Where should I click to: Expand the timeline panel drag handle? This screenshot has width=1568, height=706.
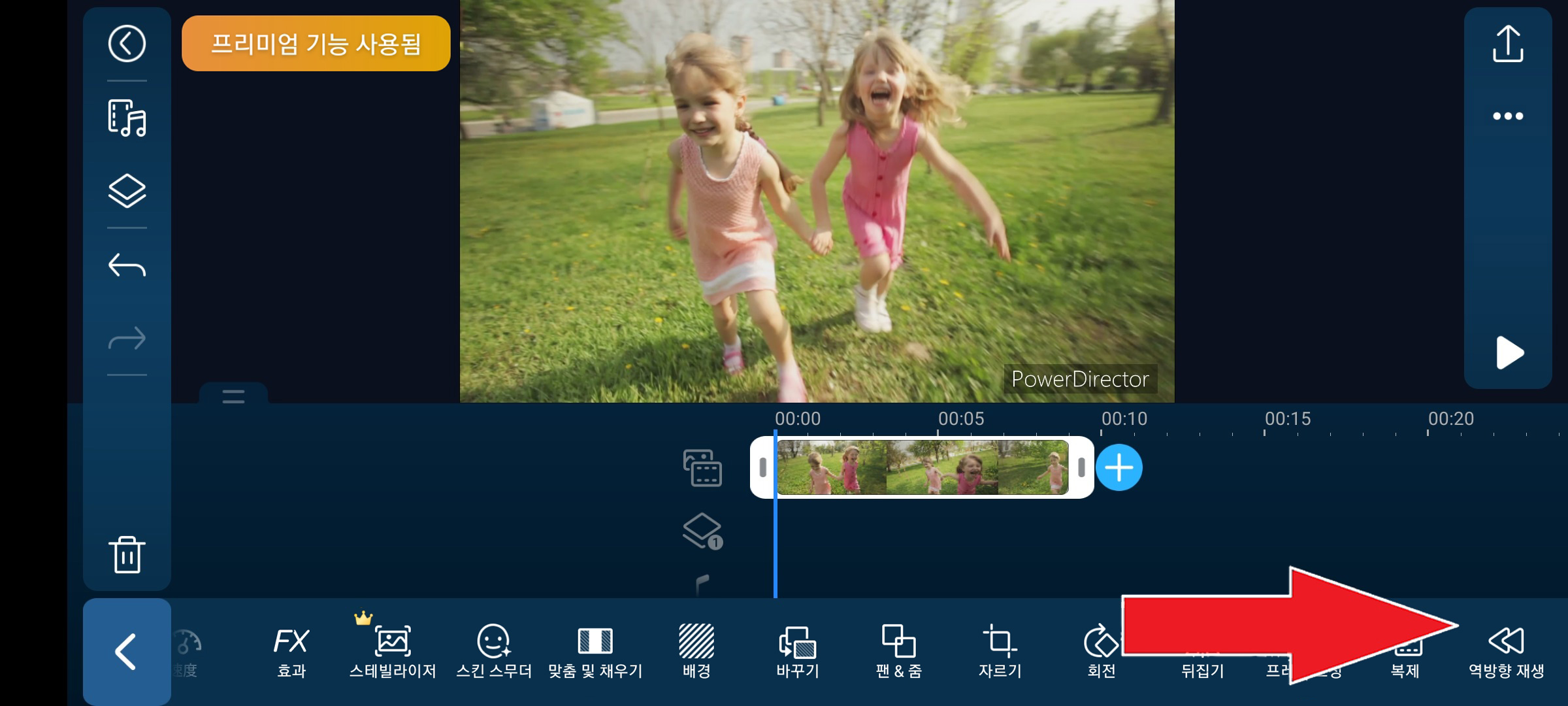[x=233, y=395]
